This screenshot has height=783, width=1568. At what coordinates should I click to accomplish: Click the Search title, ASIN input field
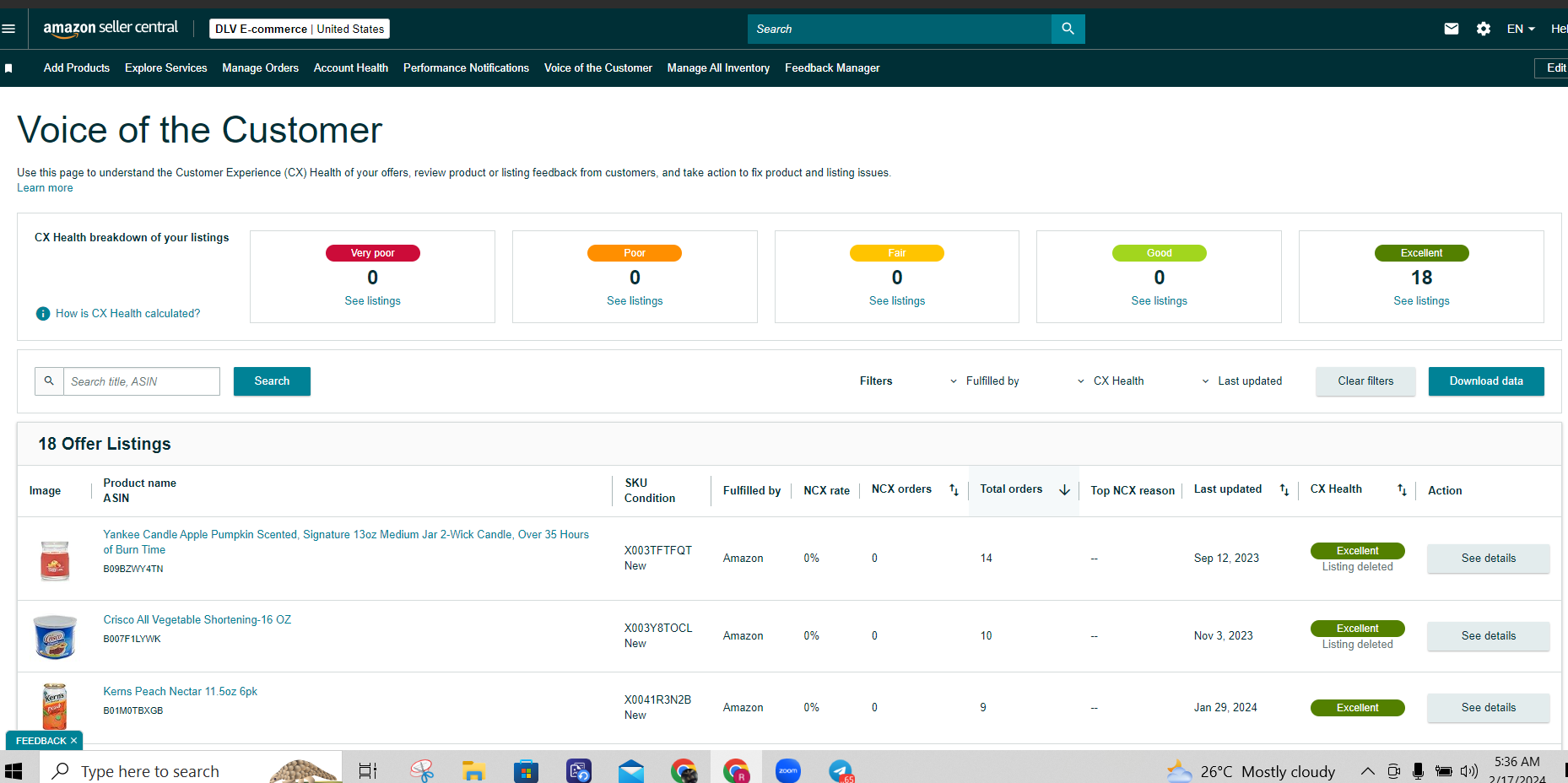click(x=142, y=381)
